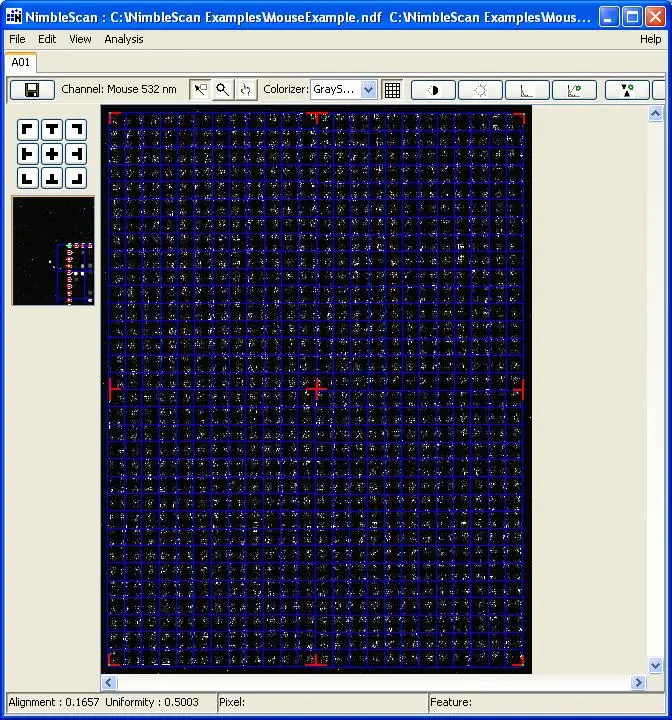Jump to bottom-center edge navigation button
Screen dimensions: 672x720
click(x=52, y=178)
